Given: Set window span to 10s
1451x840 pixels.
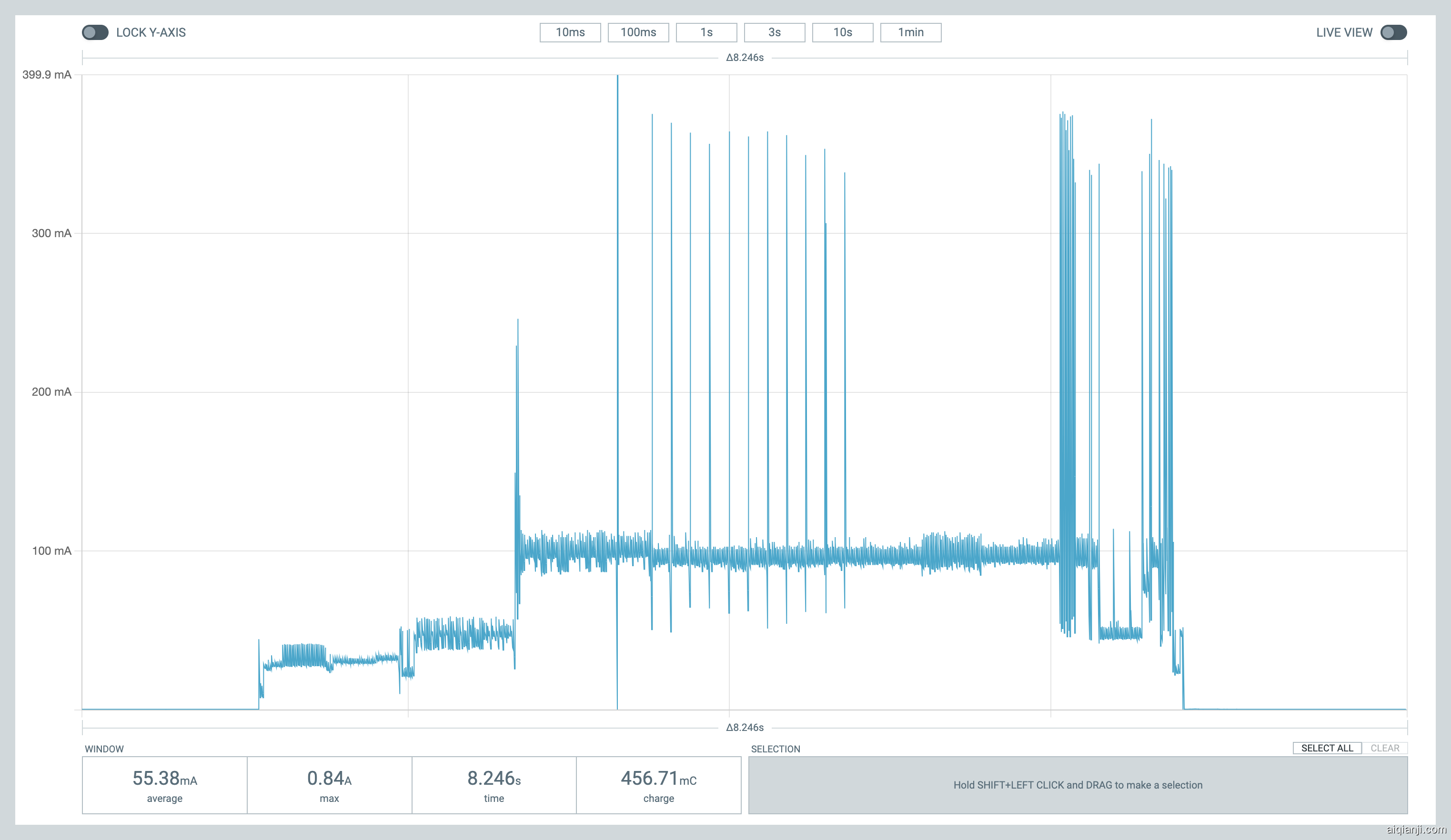Looking at the screenshot, I should pos(842,32).
